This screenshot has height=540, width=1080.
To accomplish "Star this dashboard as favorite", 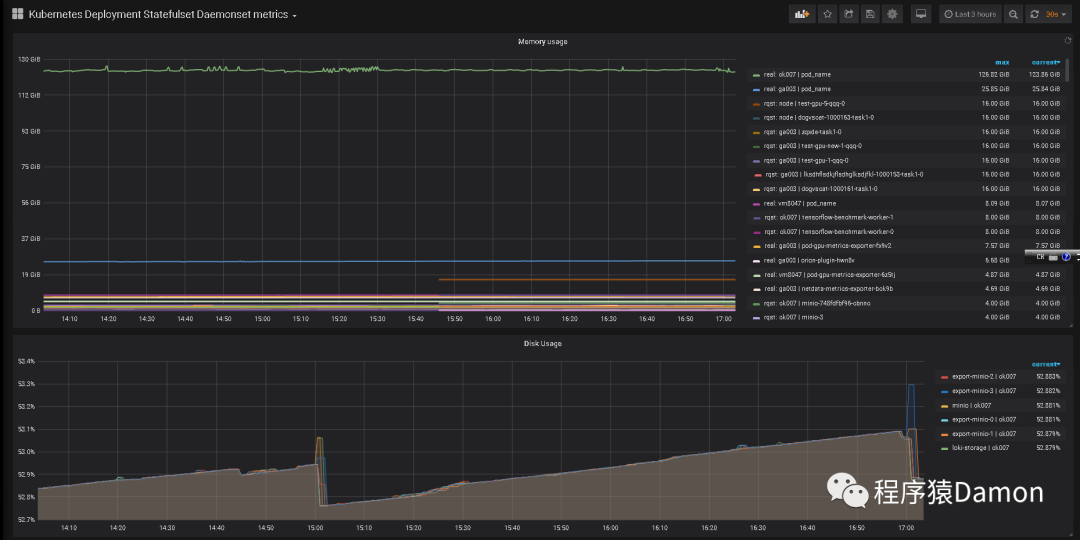I will (827, 14).
